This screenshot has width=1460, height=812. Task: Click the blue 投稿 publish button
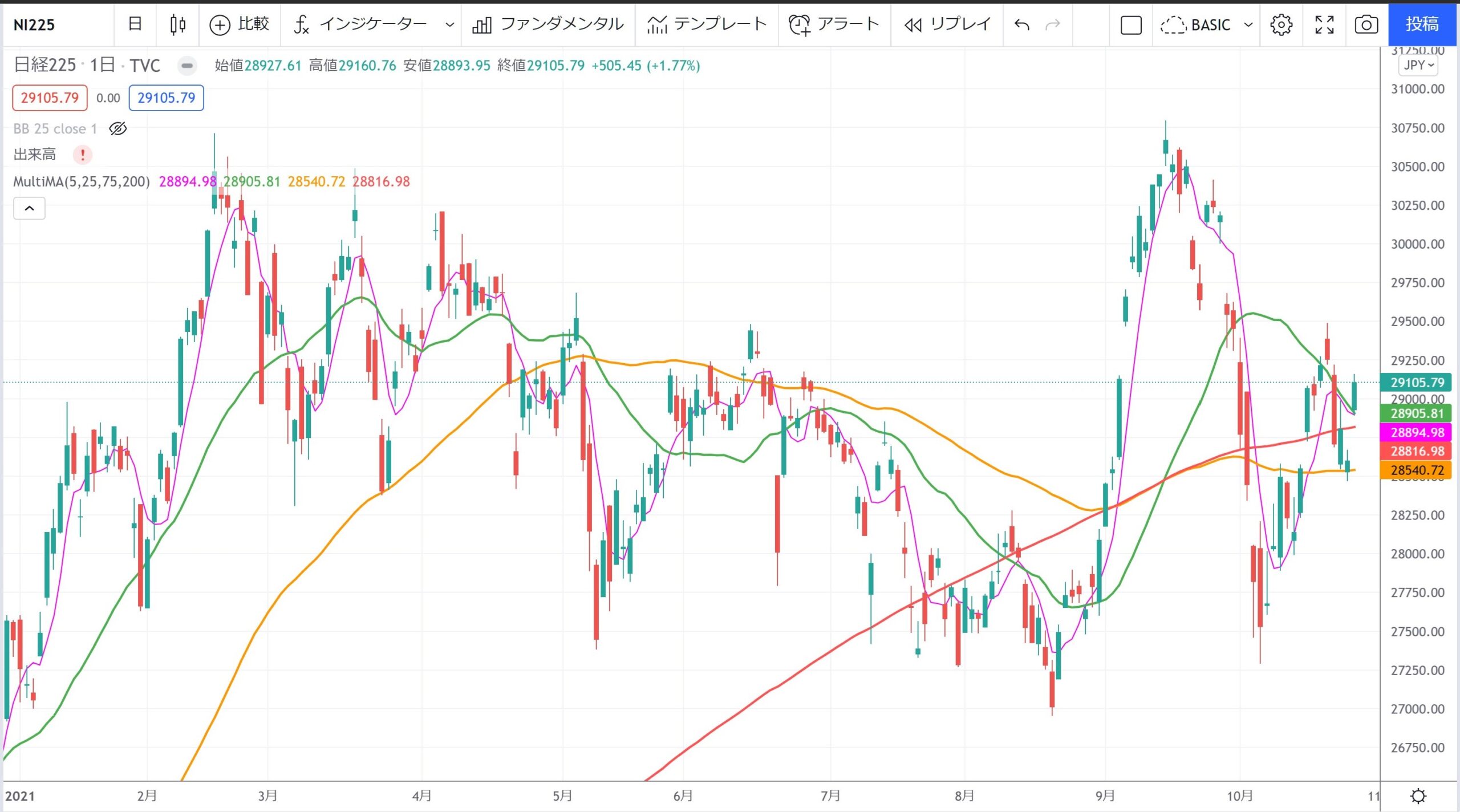[1422, 24]
